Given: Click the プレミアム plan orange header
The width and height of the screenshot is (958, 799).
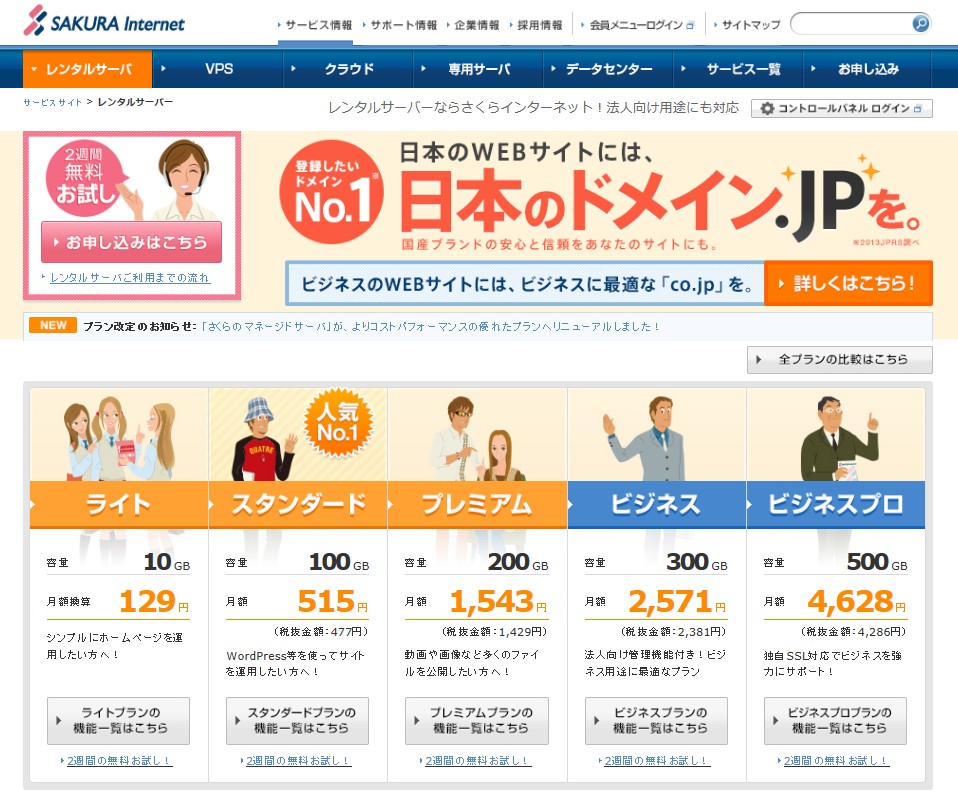Looking at the screenshot, I should pyautogui.click(x=477, y=505).
